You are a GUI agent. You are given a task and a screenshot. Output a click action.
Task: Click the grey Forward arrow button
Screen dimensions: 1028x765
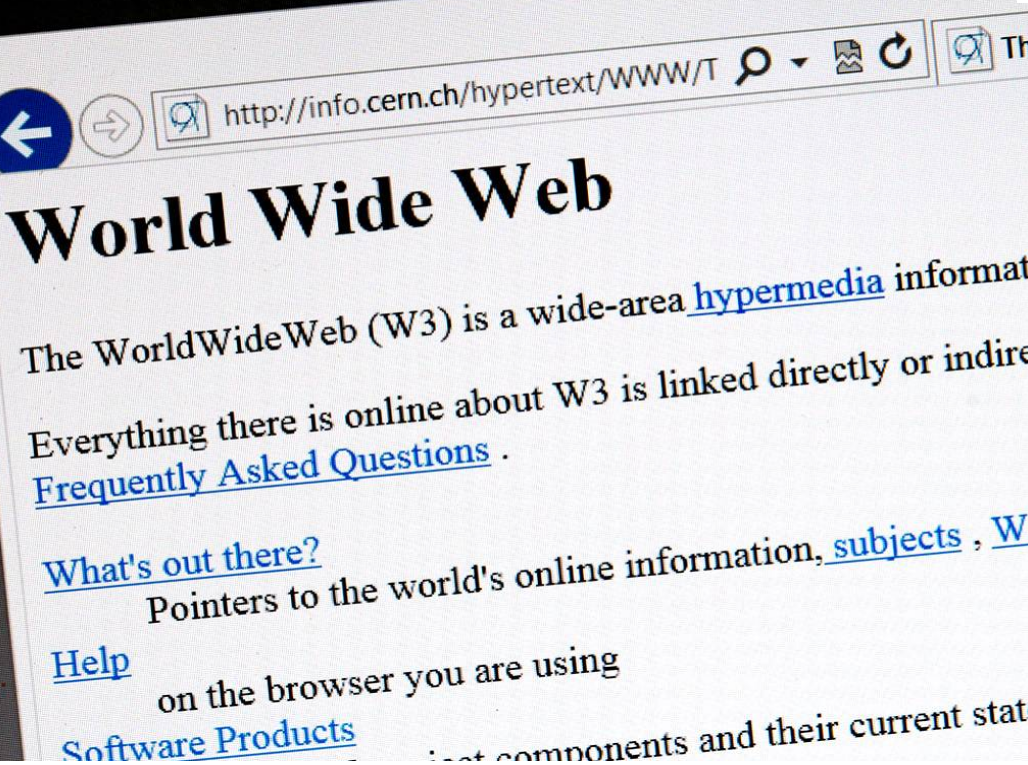(111, 125)
